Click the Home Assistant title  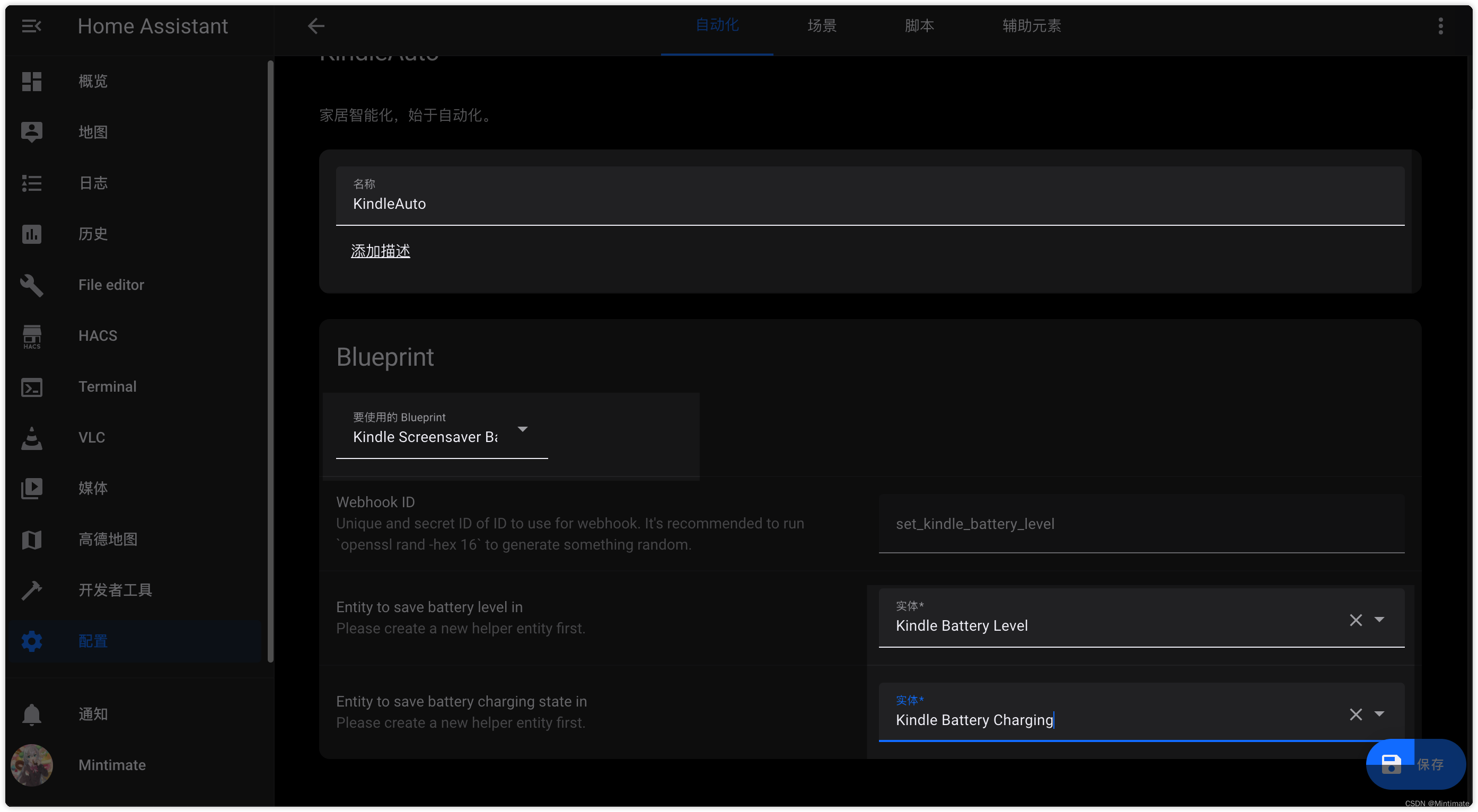(153, 26)
